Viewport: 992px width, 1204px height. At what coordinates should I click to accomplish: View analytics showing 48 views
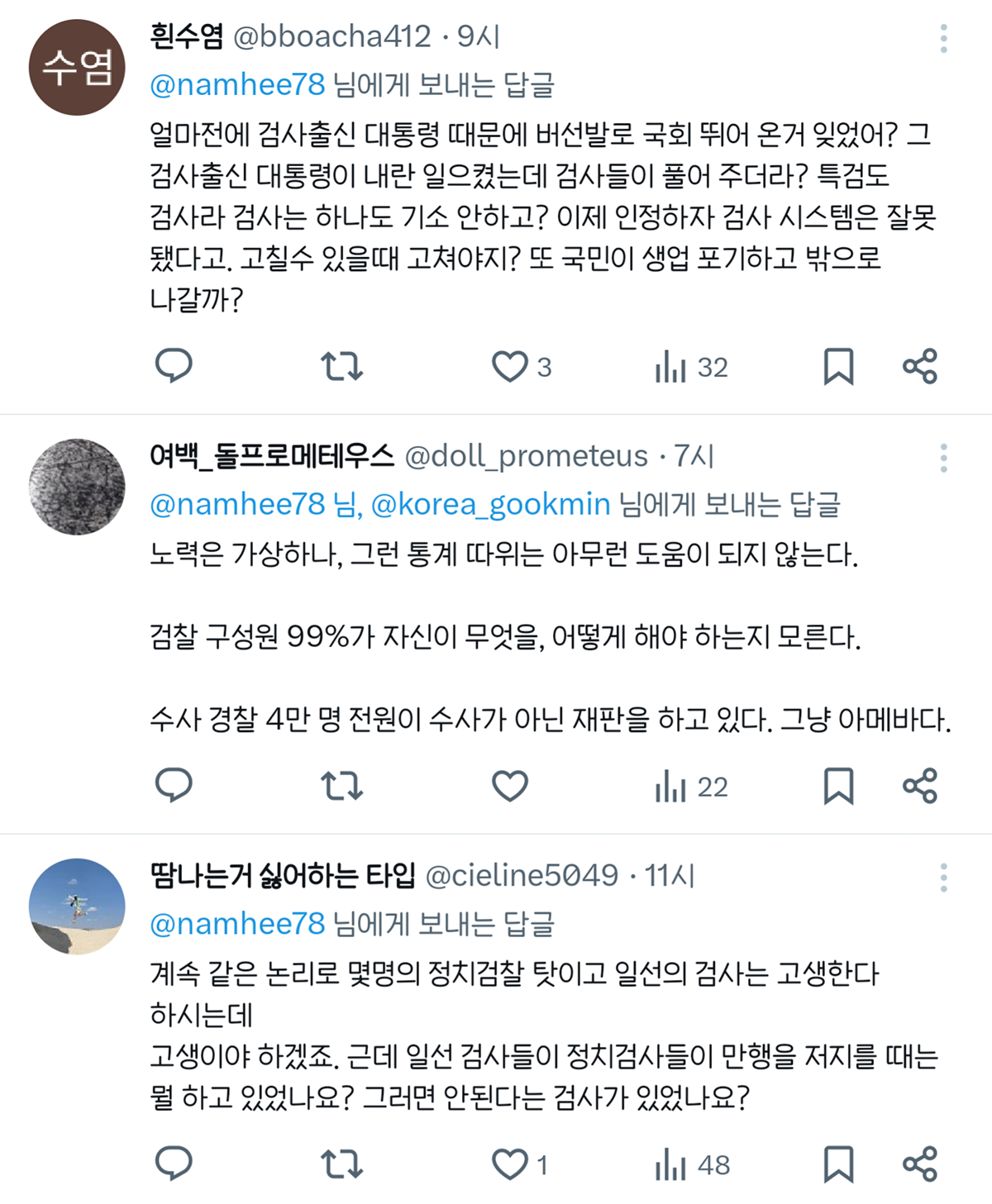691,1165
